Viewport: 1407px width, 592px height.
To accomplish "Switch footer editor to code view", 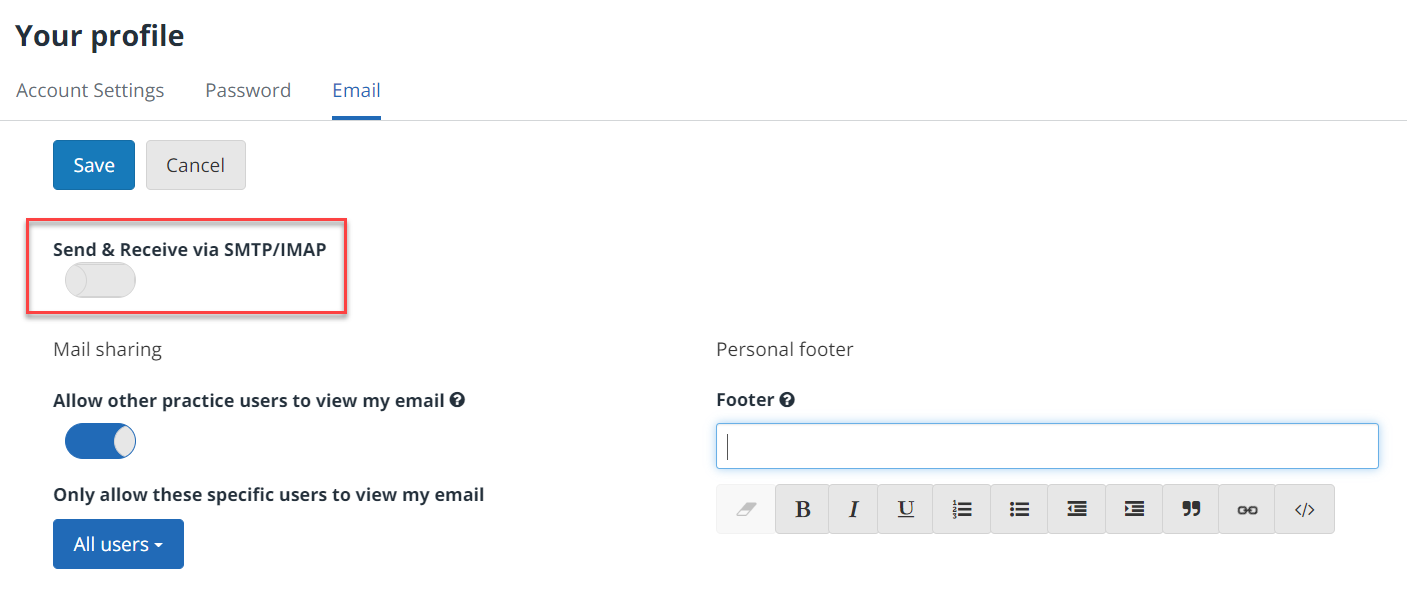I will pos(1304,509).
